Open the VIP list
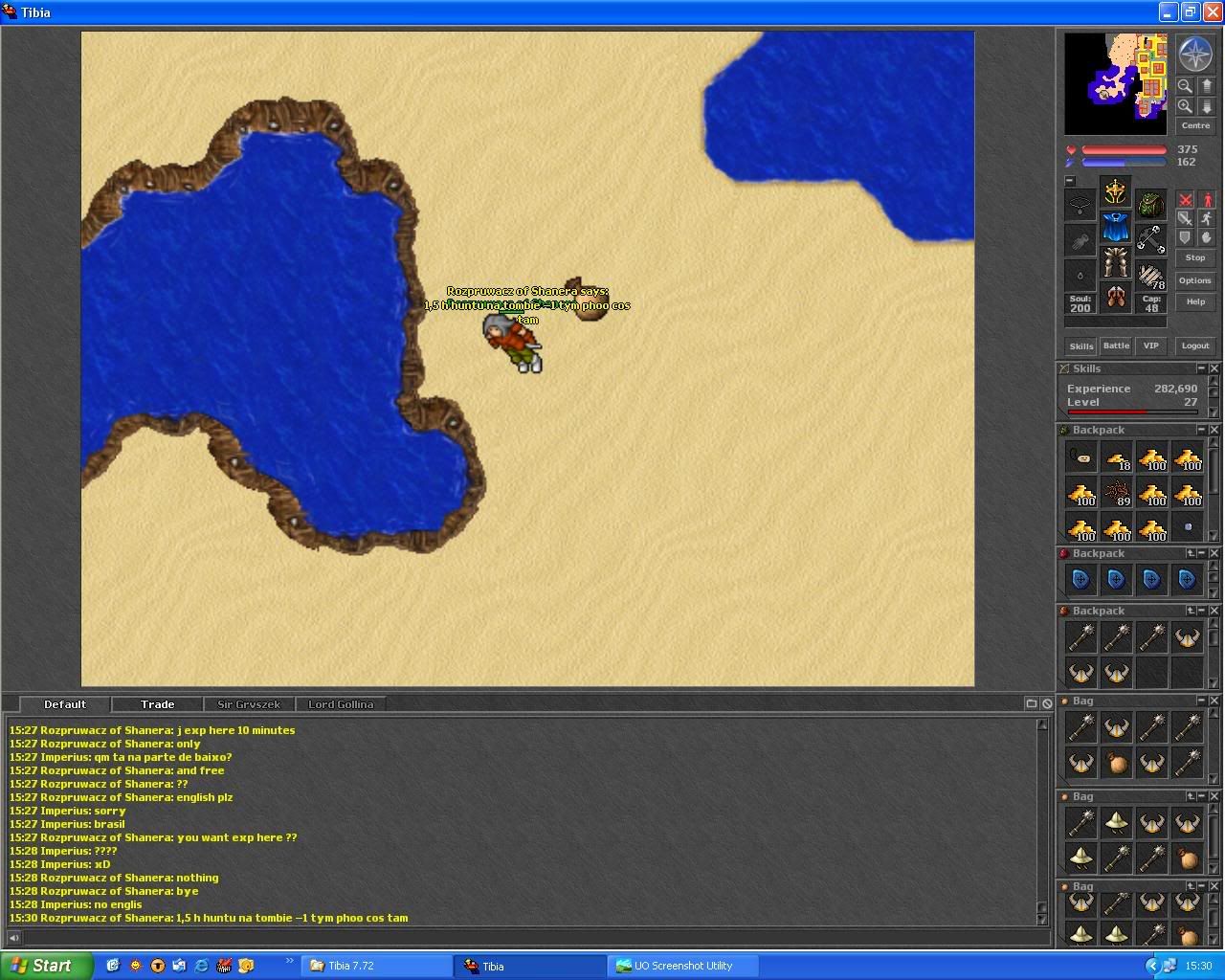Screen dimensions: 1225x980 (x=1150, y=345)
